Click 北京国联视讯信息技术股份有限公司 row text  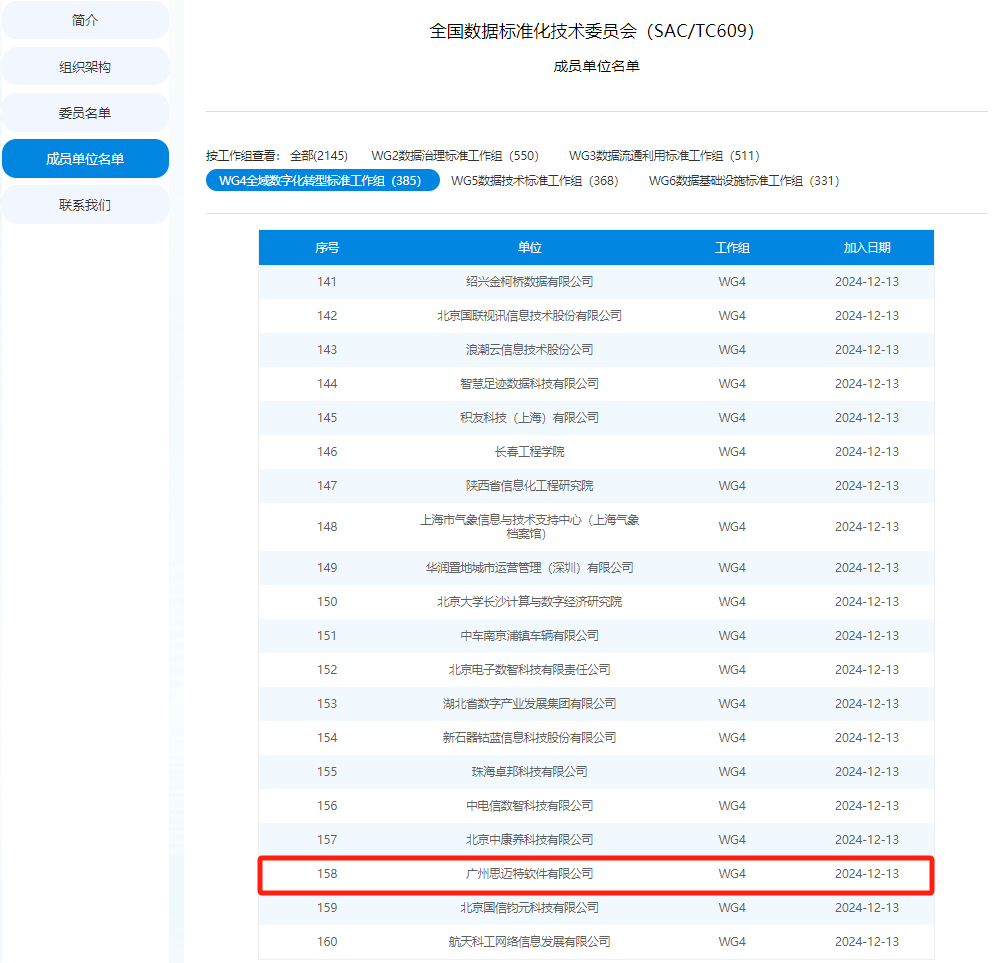(530, 316)
